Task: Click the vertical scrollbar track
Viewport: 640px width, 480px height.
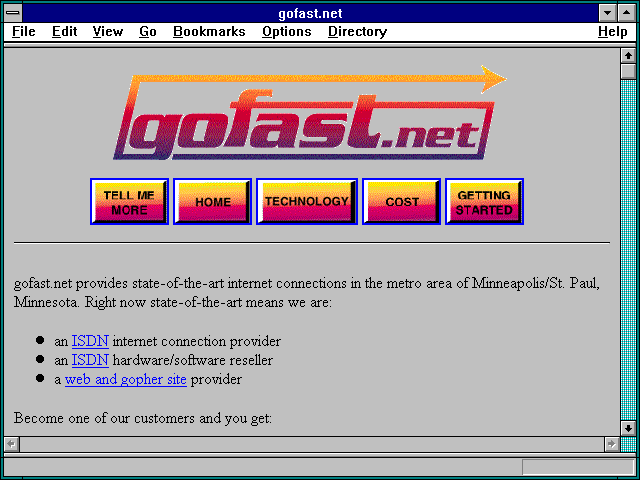Action: (x=628, y=250)
